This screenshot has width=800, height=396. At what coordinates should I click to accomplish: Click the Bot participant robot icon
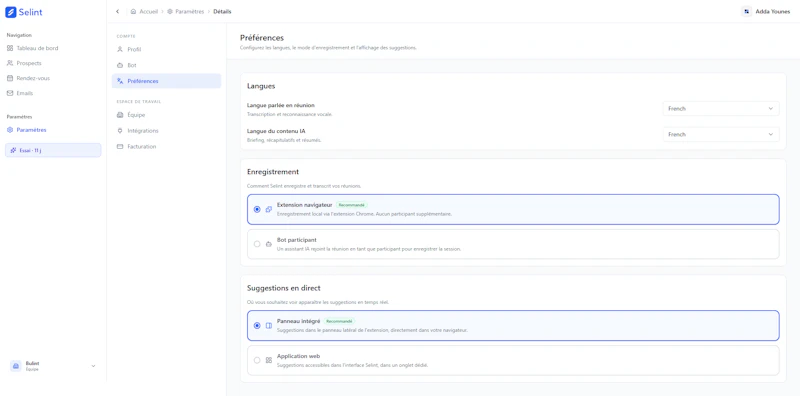pyautogui.click(x=269, y=244)
